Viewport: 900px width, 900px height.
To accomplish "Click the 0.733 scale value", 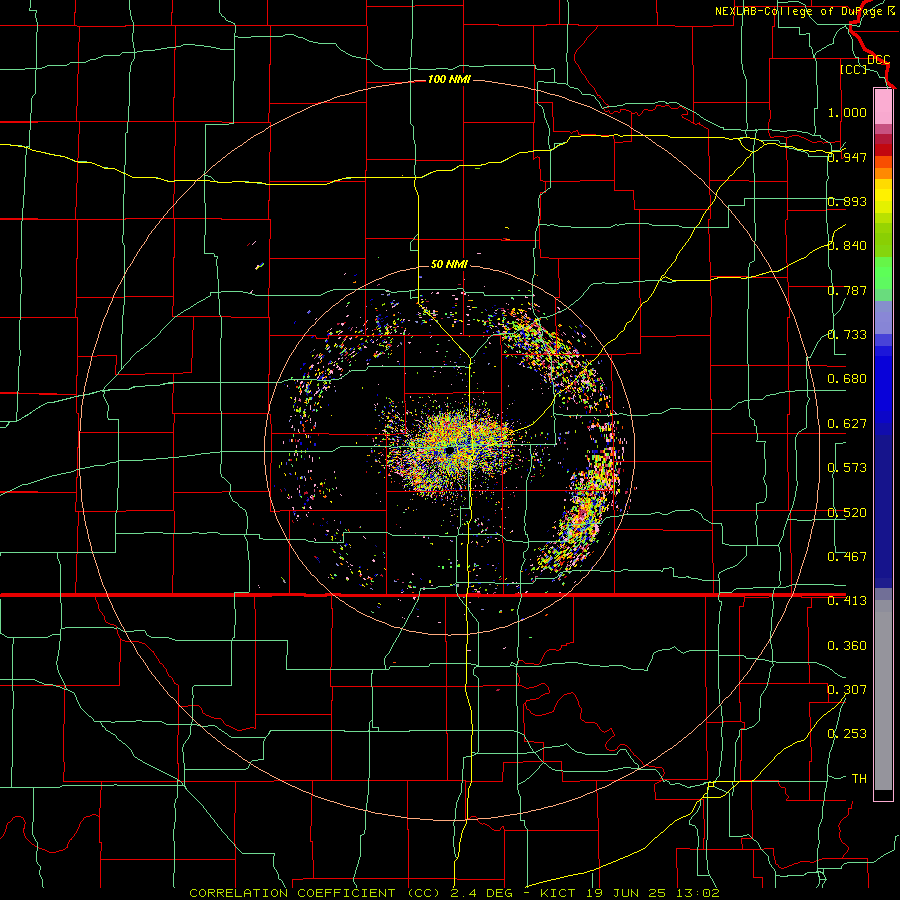I will 847,335.
